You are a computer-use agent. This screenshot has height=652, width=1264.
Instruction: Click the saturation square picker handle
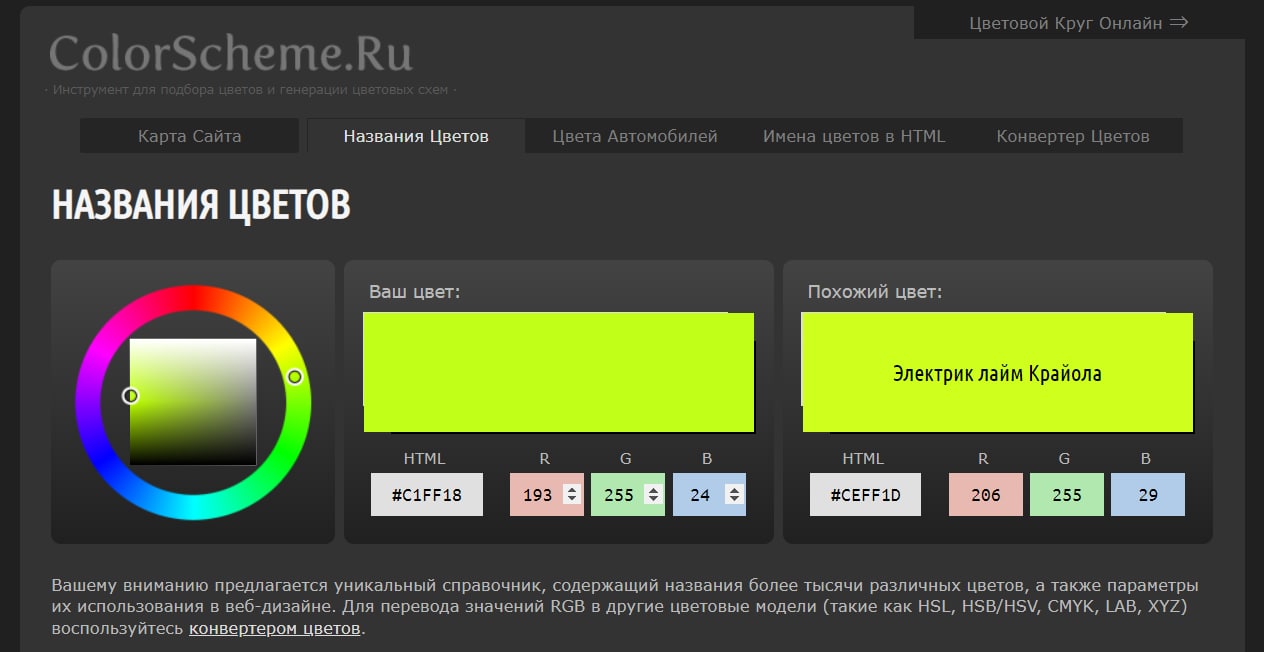pos(130,396)
